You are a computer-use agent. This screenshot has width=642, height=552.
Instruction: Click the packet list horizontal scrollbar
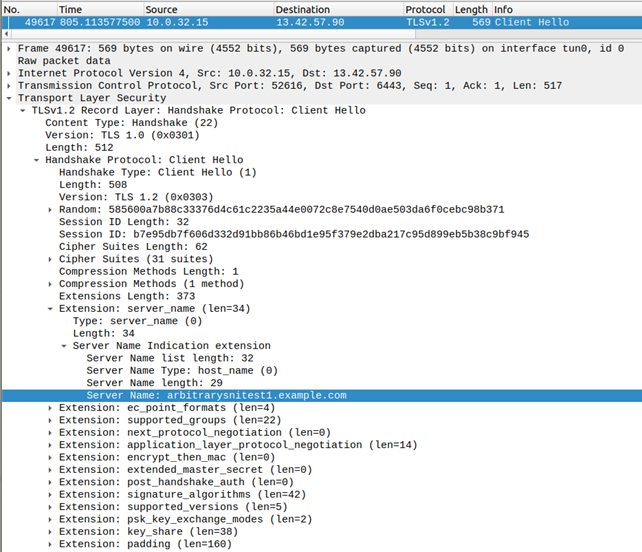(320, 34)
